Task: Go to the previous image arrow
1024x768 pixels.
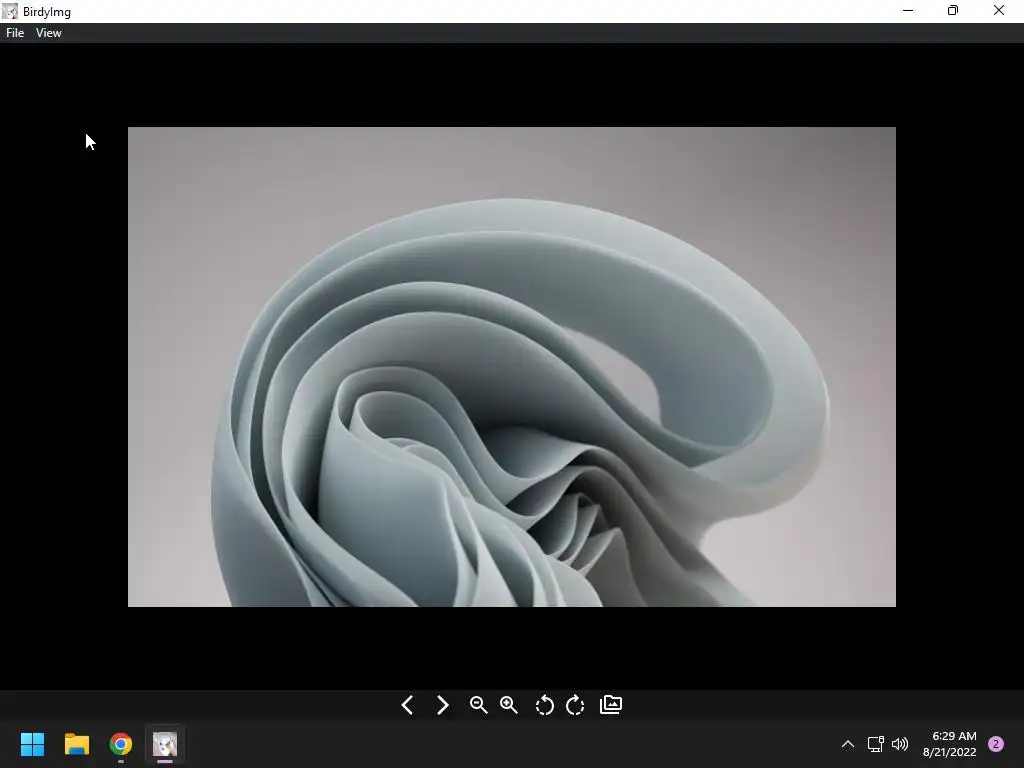Action: click(x=407, y=705)
